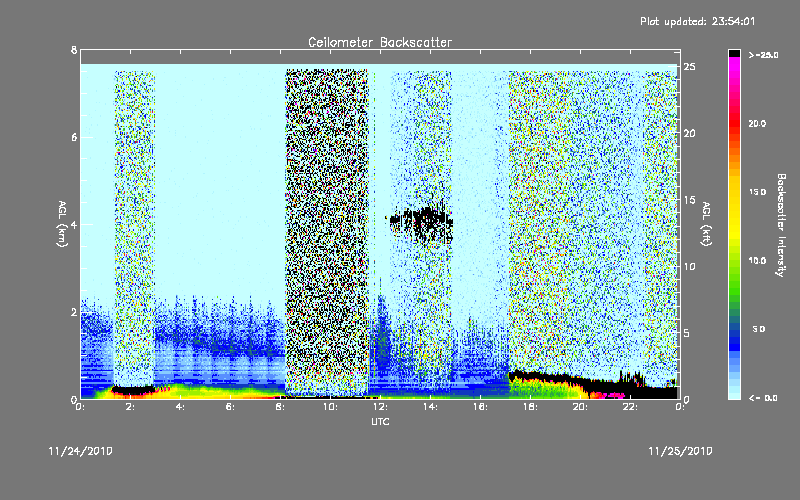Screen dimensions: 800x500
Task: Click the dense black noise band around 10 UTC
Action: coord(327,232)
